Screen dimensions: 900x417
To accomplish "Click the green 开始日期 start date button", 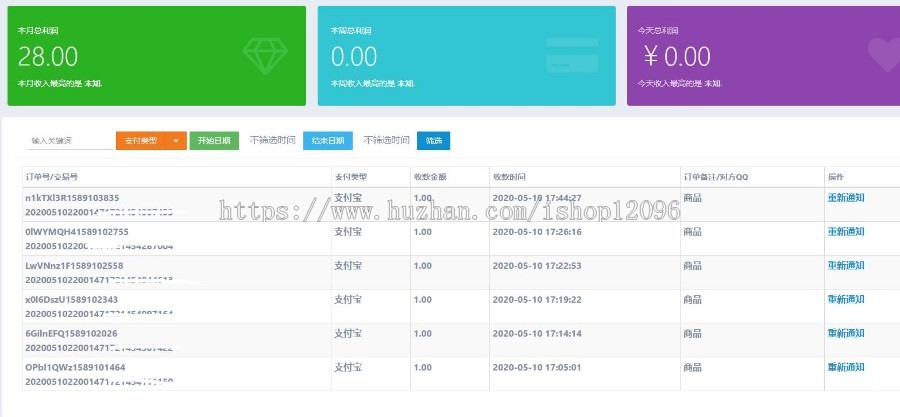I will (x=214, y=141).
